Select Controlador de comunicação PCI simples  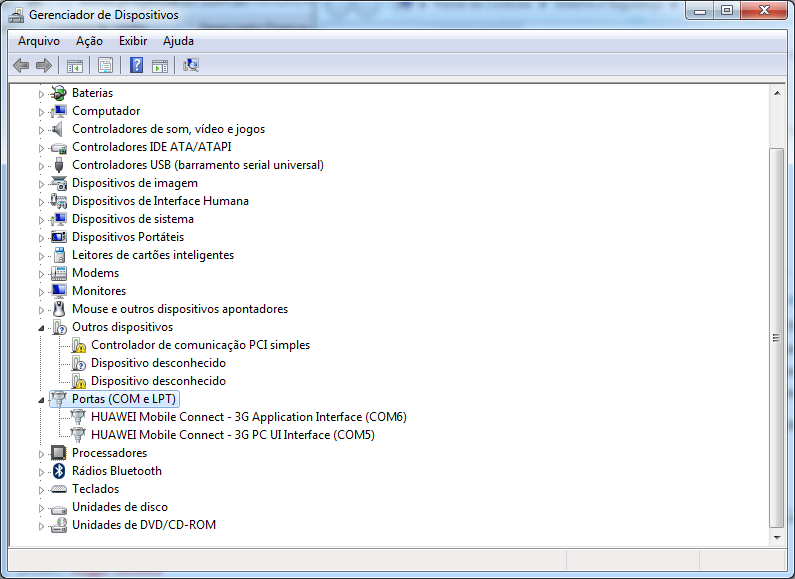200,345
